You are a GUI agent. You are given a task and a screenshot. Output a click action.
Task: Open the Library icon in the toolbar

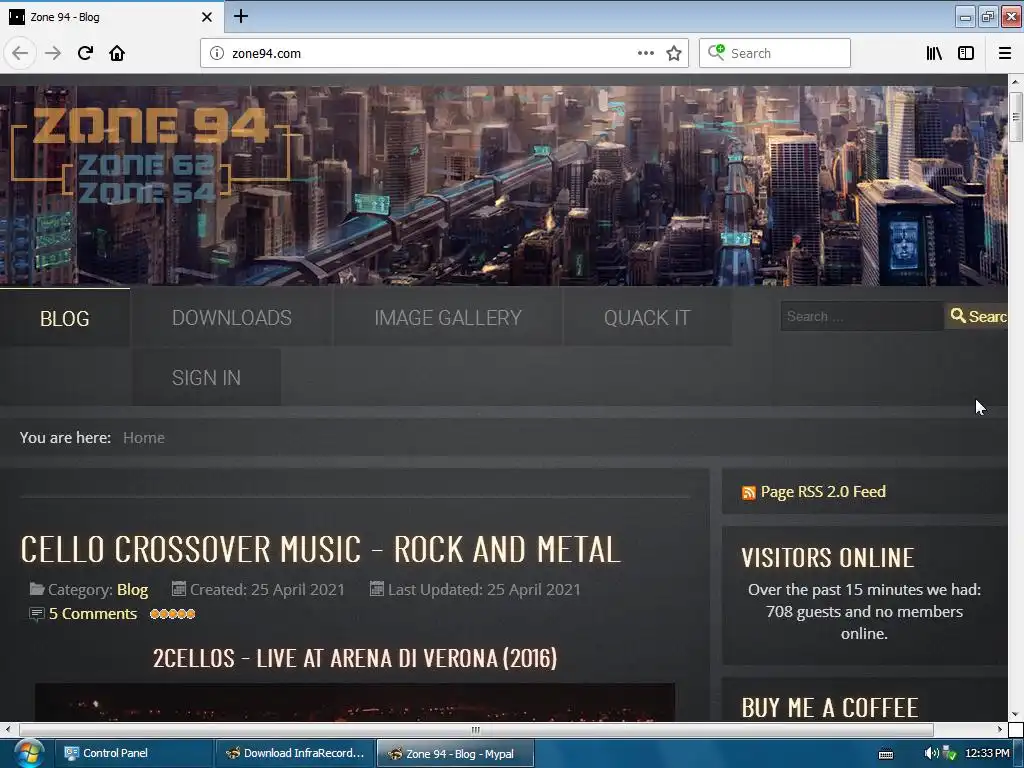934,53
